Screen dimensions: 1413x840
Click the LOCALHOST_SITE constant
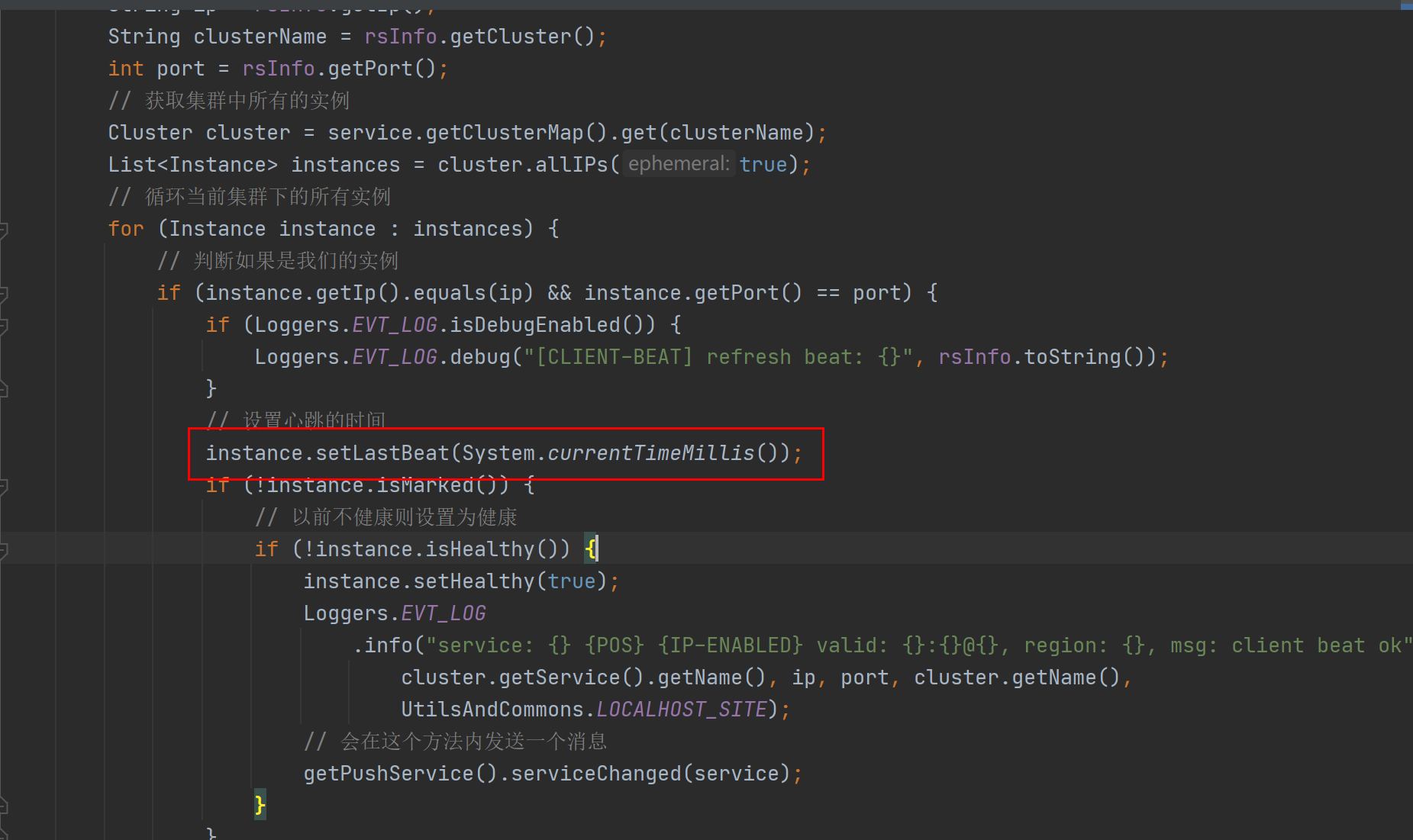coord(682,710)
